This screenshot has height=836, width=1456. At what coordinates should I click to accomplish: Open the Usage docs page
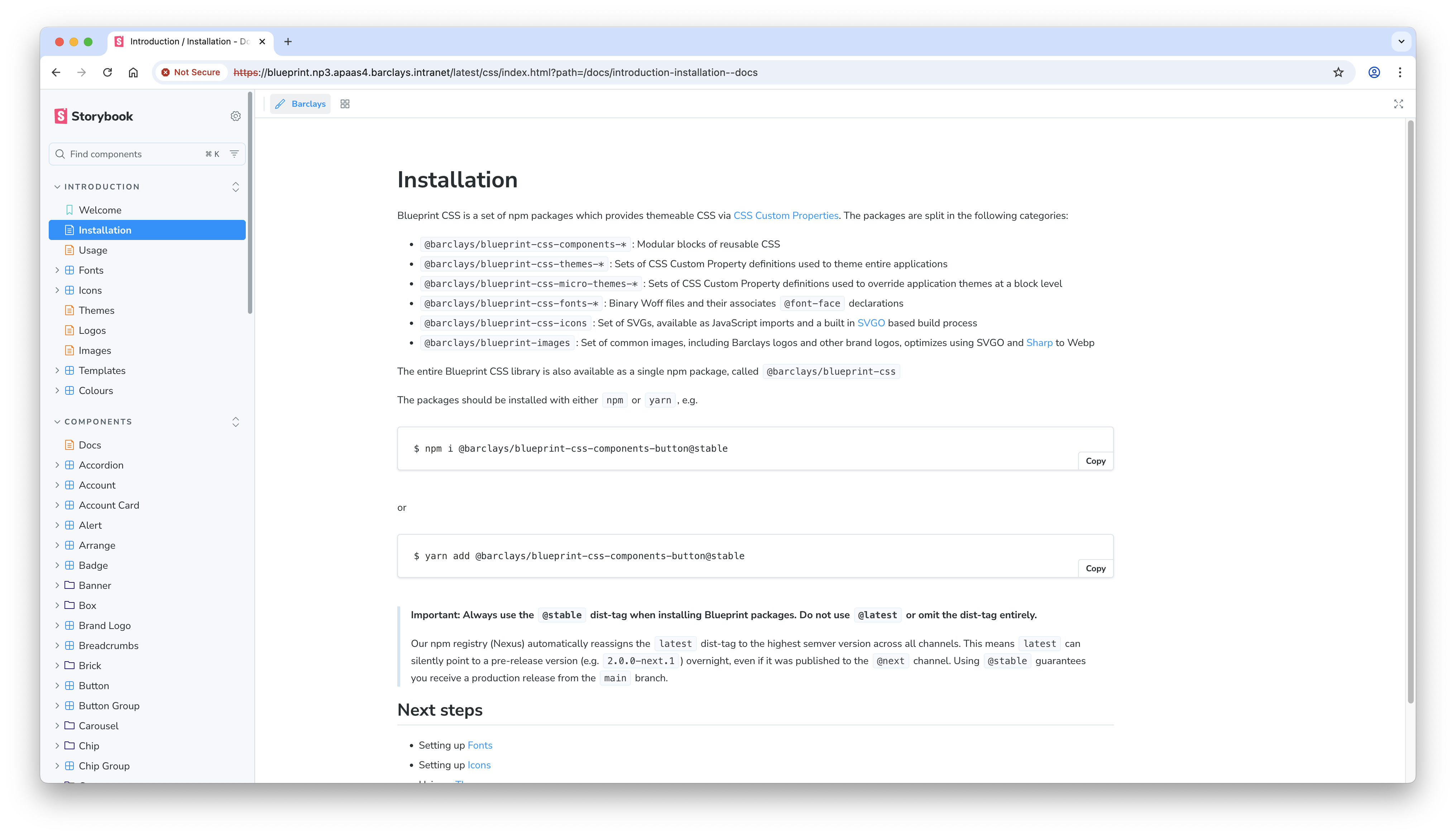pos(147,250)
